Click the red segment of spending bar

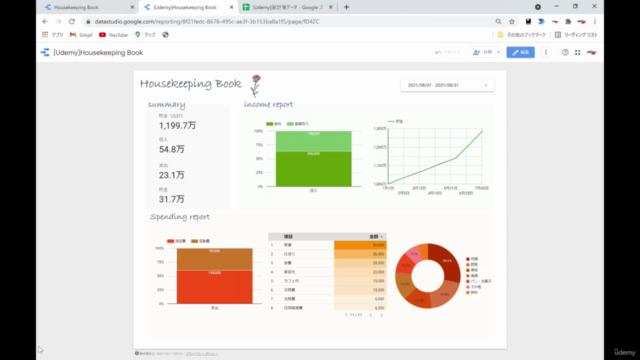click(x=215, y=287)
